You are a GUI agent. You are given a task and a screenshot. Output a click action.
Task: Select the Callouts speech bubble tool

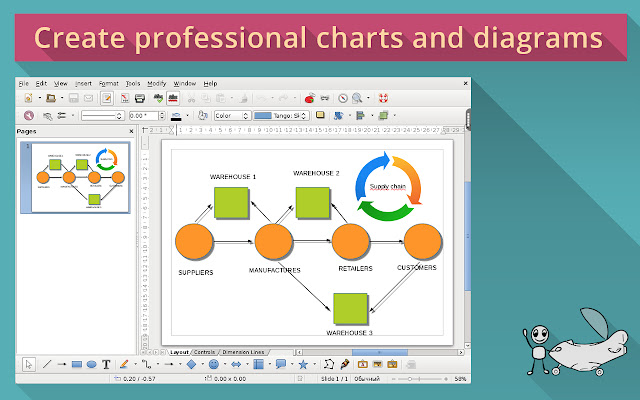280,364
